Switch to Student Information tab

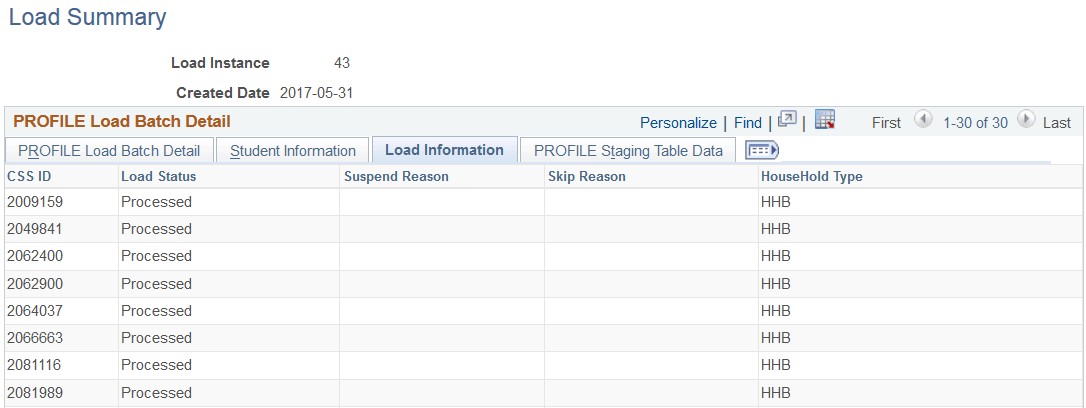pyautogui.click(x=293, y=150)
